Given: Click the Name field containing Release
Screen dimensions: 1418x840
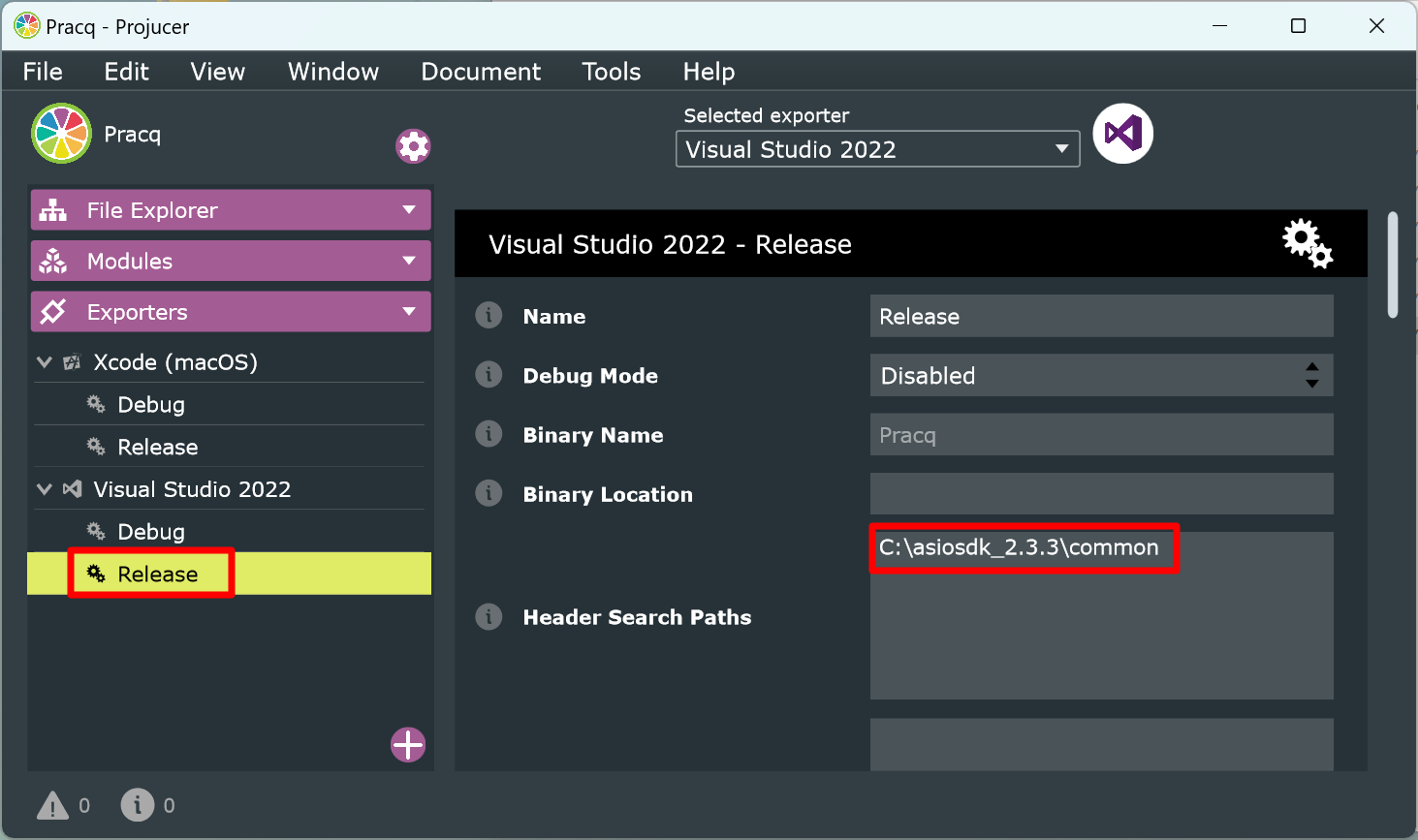Looking at the screenshot, I should tap(1101, 316).
